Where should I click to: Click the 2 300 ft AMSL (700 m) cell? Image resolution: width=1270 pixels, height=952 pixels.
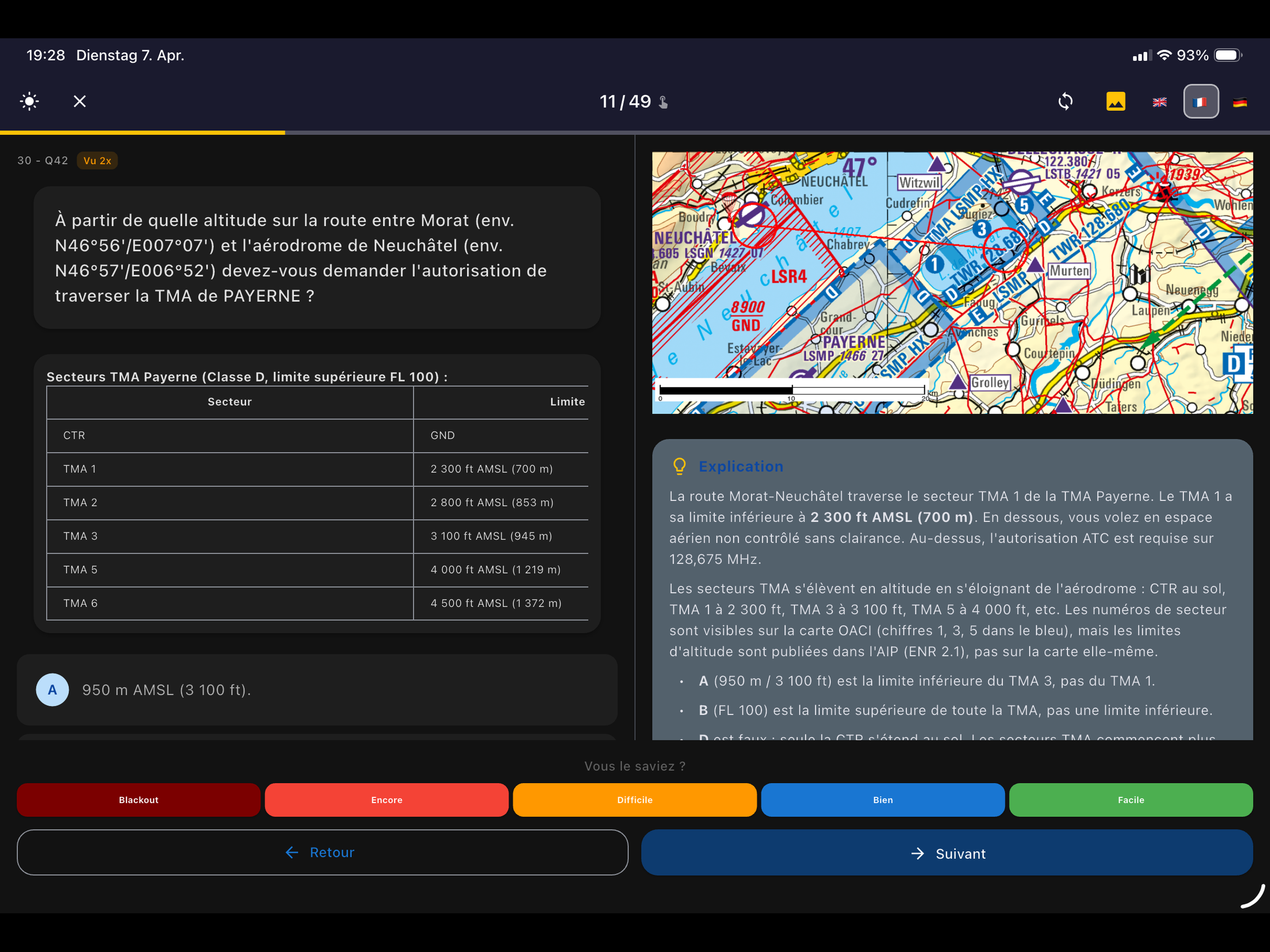[x=501, y=469]
